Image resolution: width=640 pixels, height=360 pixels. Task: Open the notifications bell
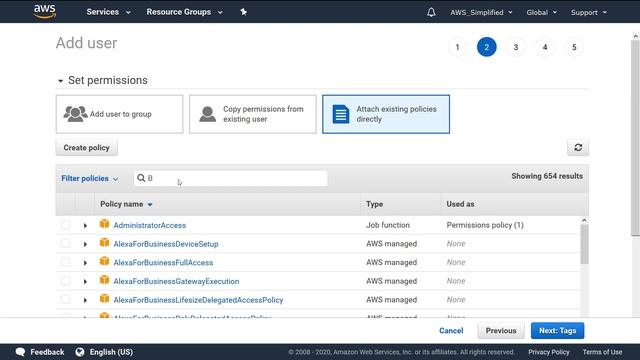431,12
